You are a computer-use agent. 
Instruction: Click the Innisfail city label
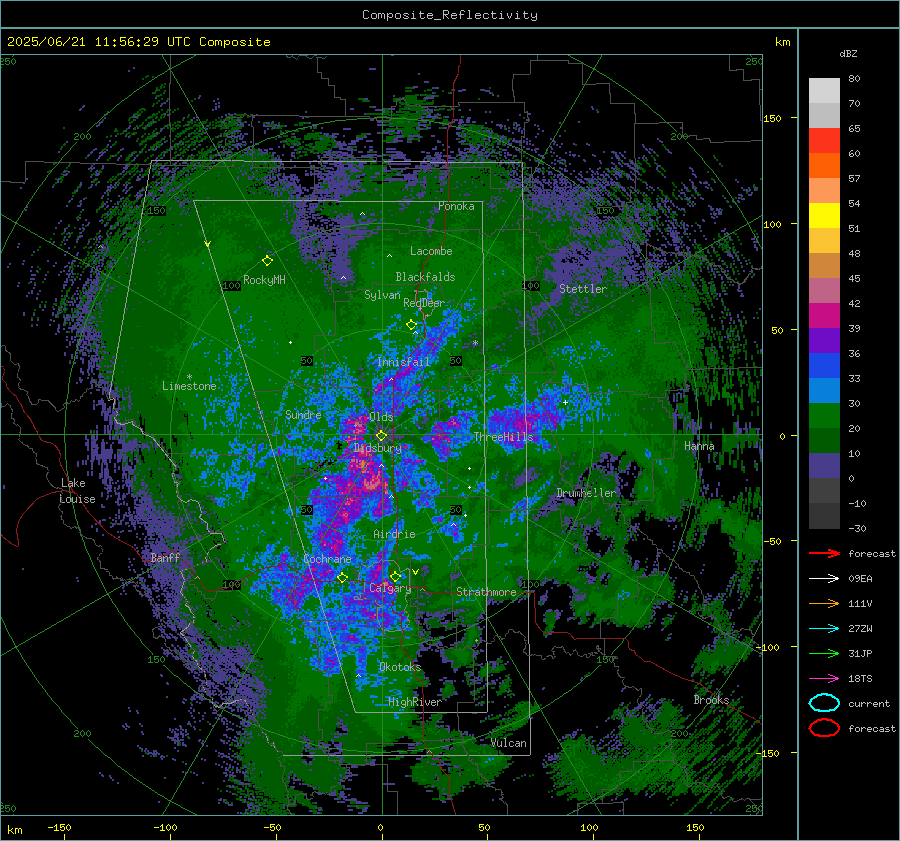pyautogui.click(x=404, y=362)
